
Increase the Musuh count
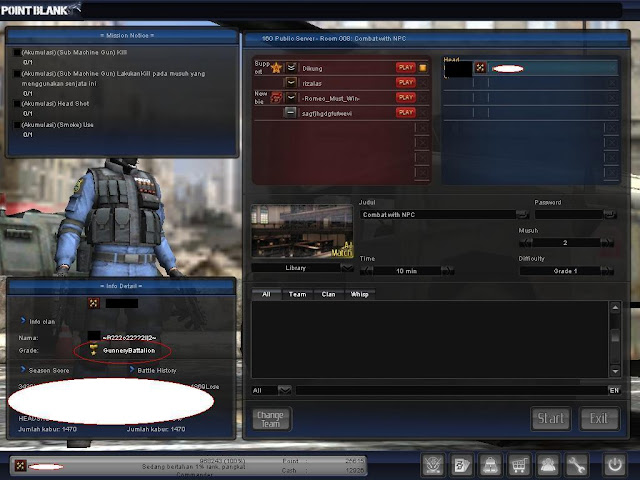point(607,243)
